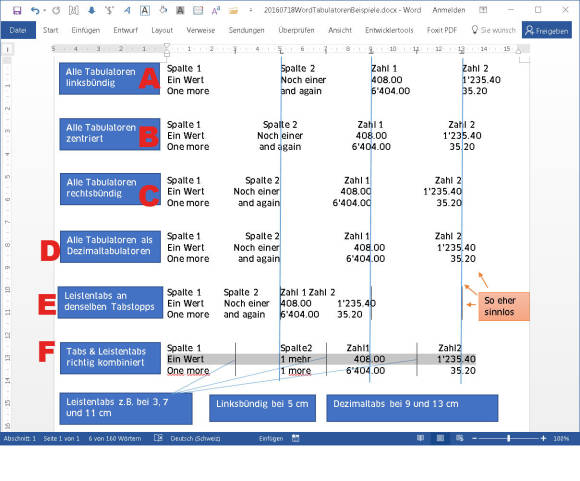Click the boxed letter A icon in toolbar
Image resolution: width=580 pixels, height=481 pixels.
click(x=145, y=10)
